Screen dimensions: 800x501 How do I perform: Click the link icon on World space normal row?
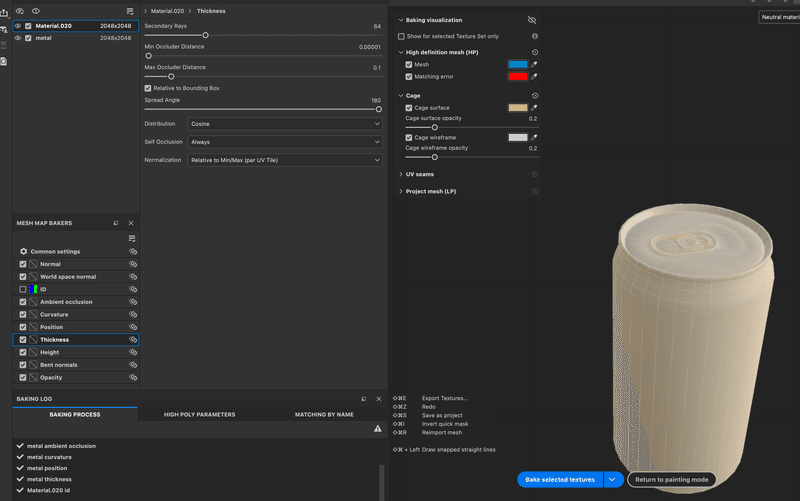tap(133, 277)
